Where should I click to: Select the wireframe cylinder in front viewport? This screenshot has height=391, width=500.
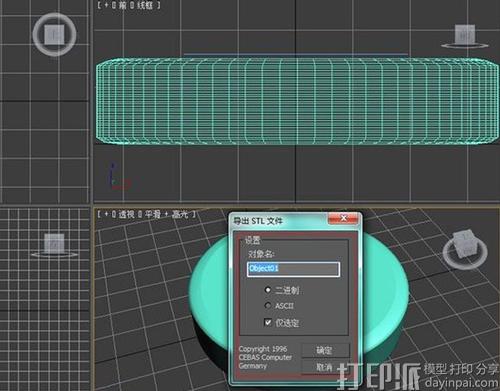tap(297, 101)
